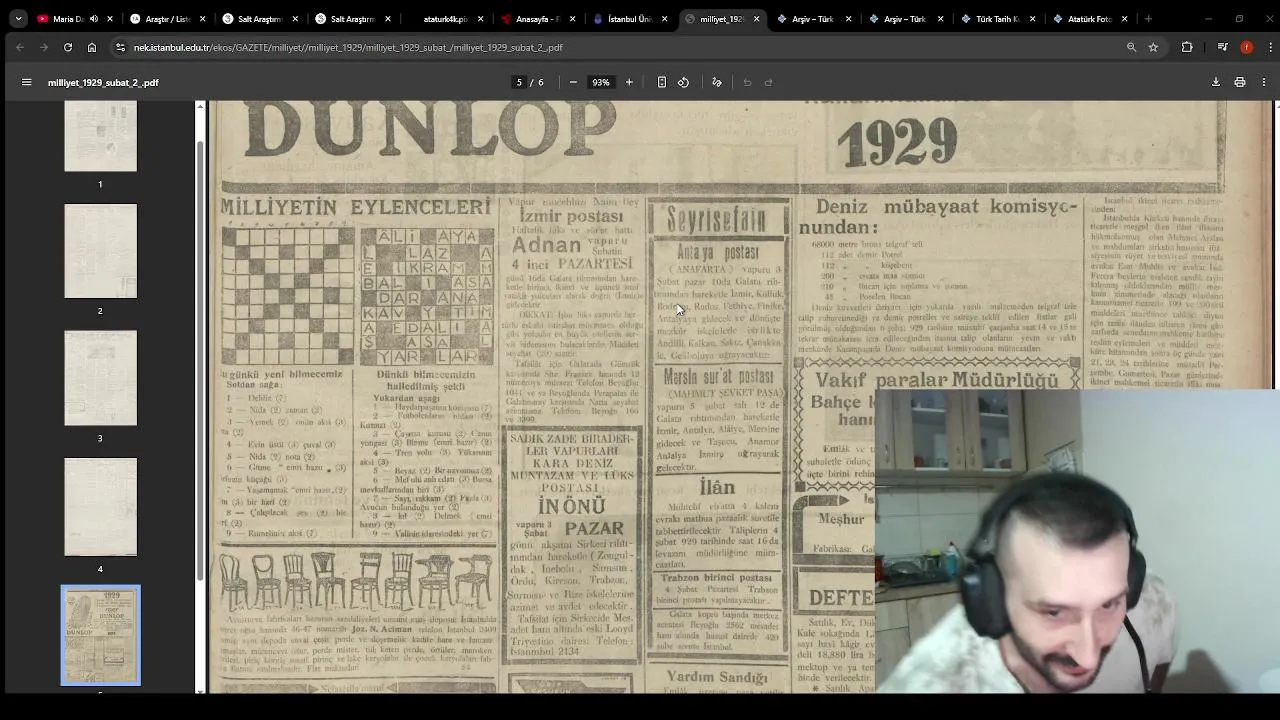The width and height of the screenshot is (1280, 720).
Task: View site information for nek.istanbul.edu.tr
Action: pos(120,47)
